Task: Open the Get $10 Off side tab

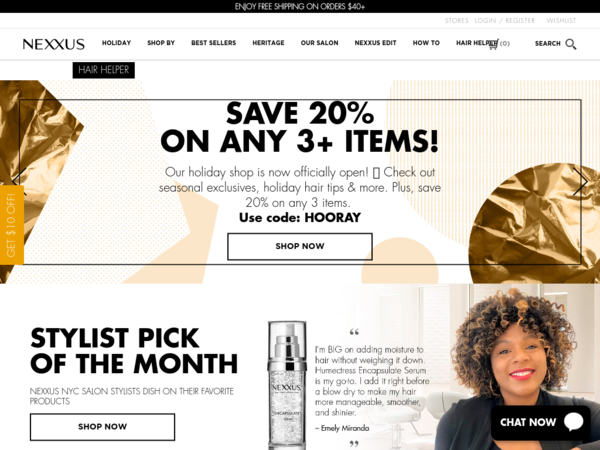Action: 12,225
